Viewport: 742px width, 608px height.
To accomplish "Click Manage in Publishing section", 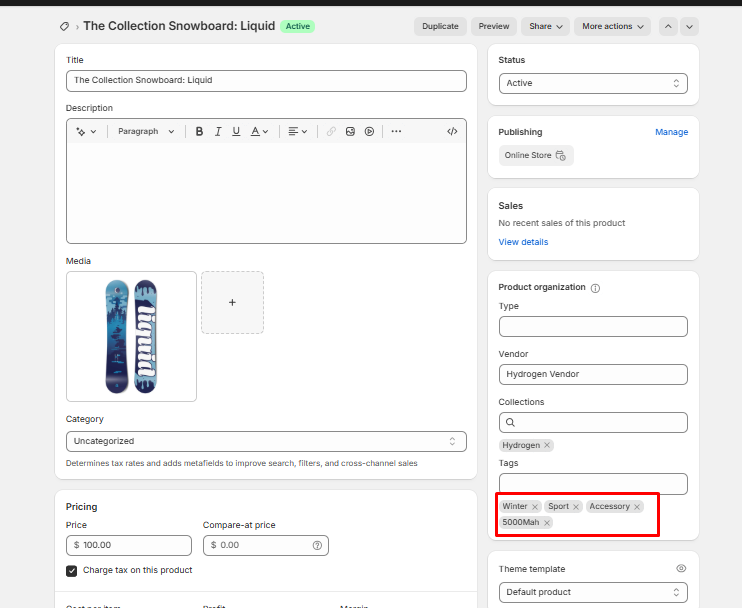I will pyautogui.click(x=671, y=132).
